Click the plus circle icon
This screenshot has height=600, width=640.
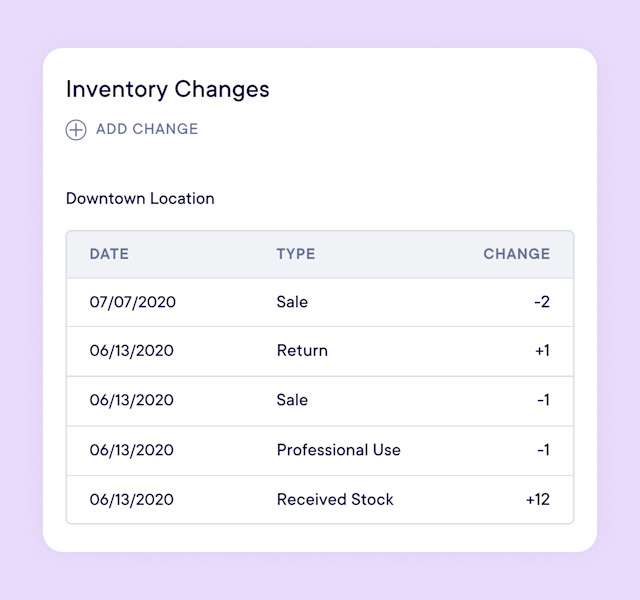[x=76, y=130]
